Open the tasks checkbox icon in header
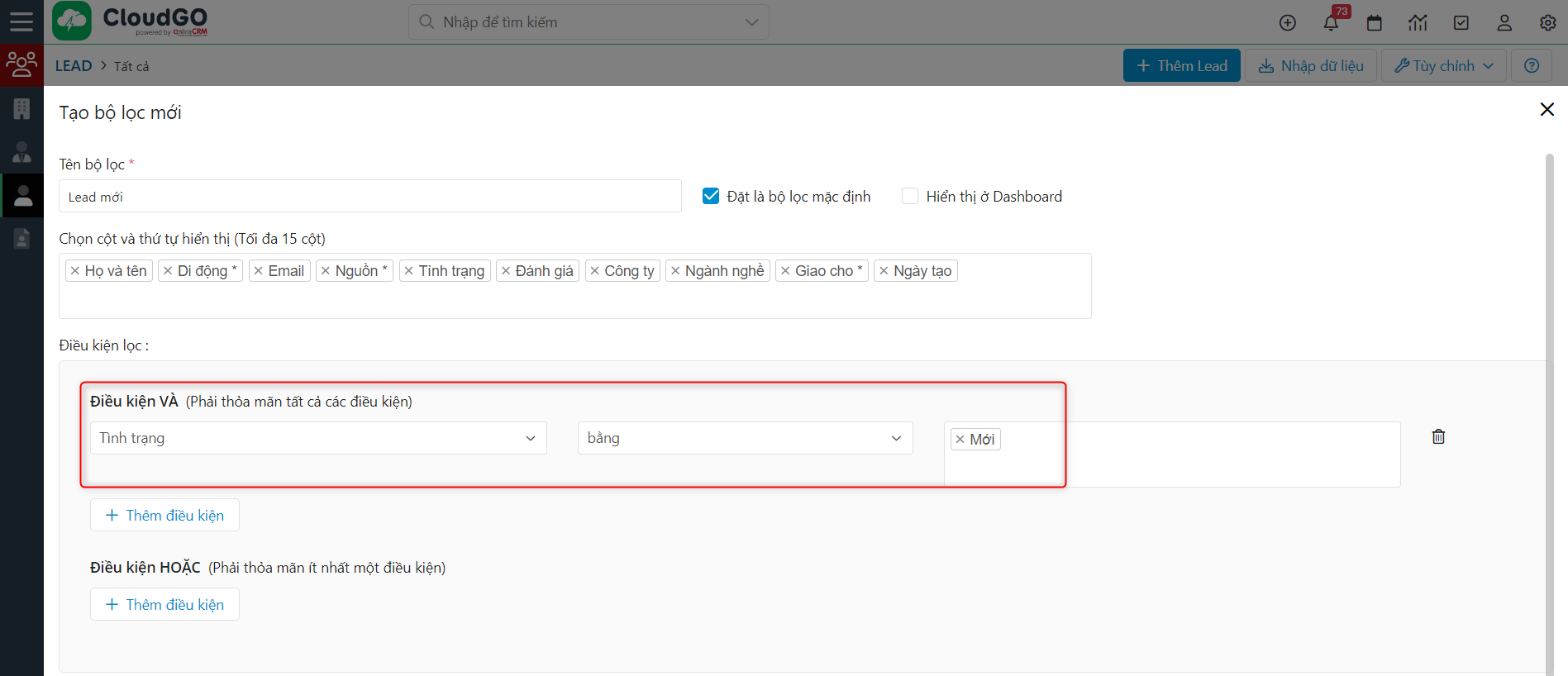Viewport: 1568px width, 676px height. pyautogui.click(x=1461, y=23)
